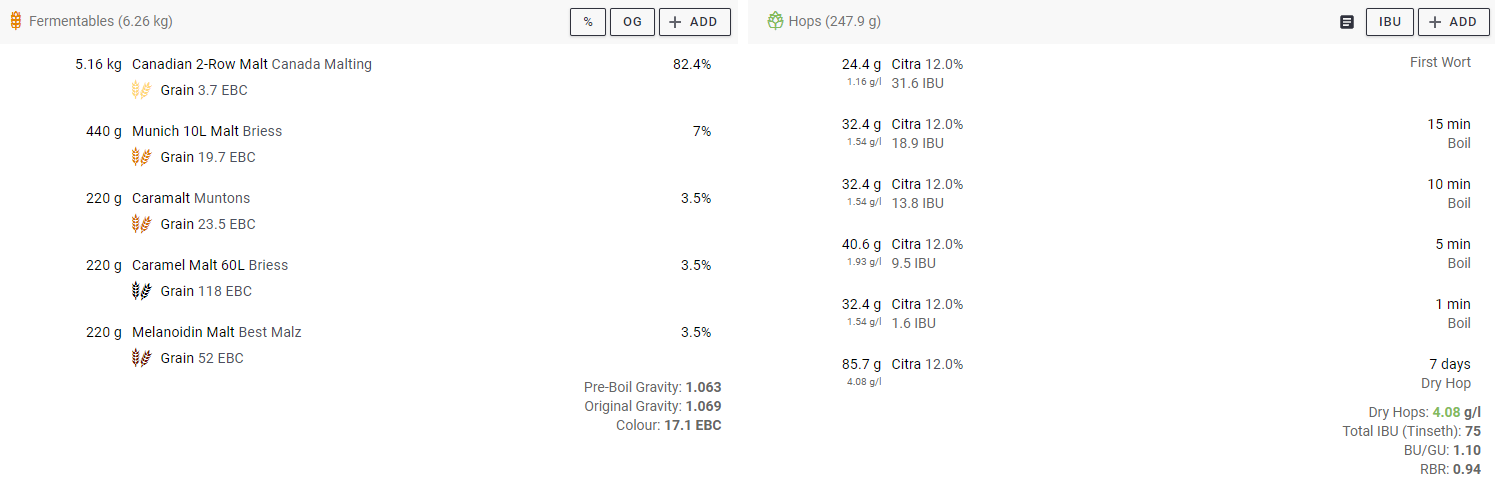Click the Melanoidin Malt grain icon
1495x487 pixels.
pos(142,358)
